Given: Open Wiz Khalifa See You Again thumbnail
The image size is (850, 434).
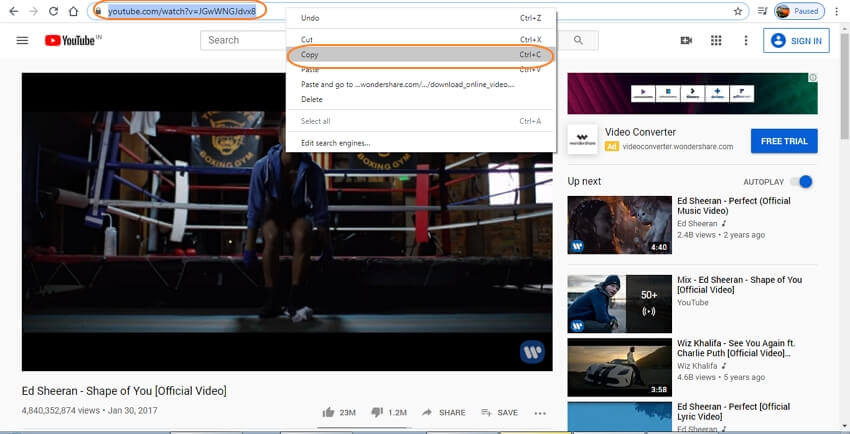Looking at the screenshot, I should 620,367.
